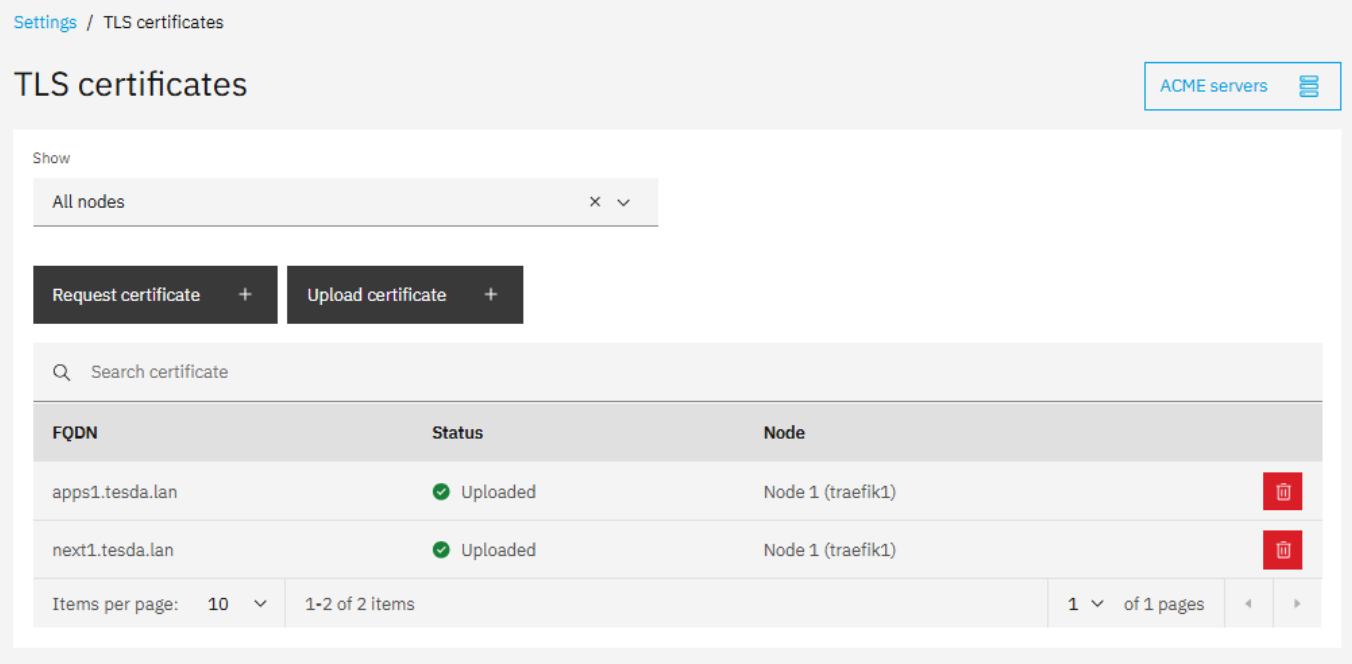
Task: Clear the All nodes filter with the X
Action: [595, 201]
